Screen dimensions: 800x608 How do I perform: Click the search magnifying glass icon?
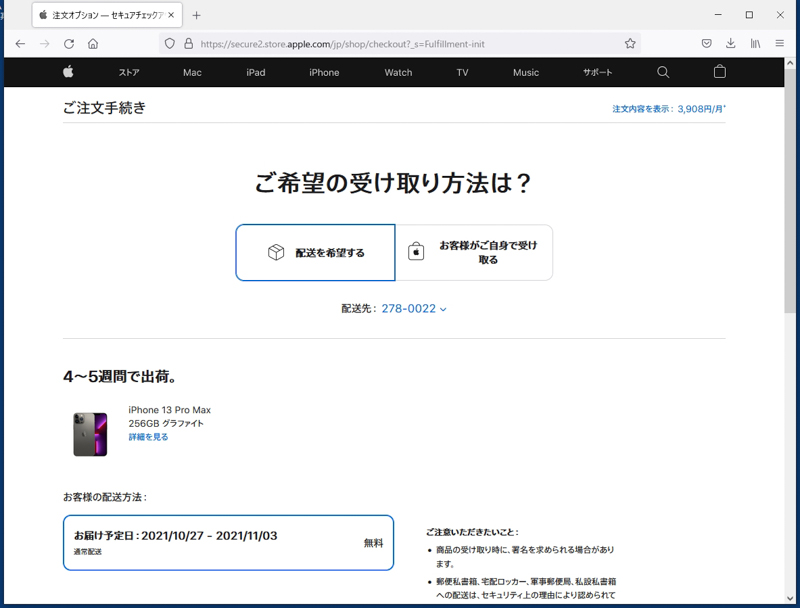coord(663,72)
